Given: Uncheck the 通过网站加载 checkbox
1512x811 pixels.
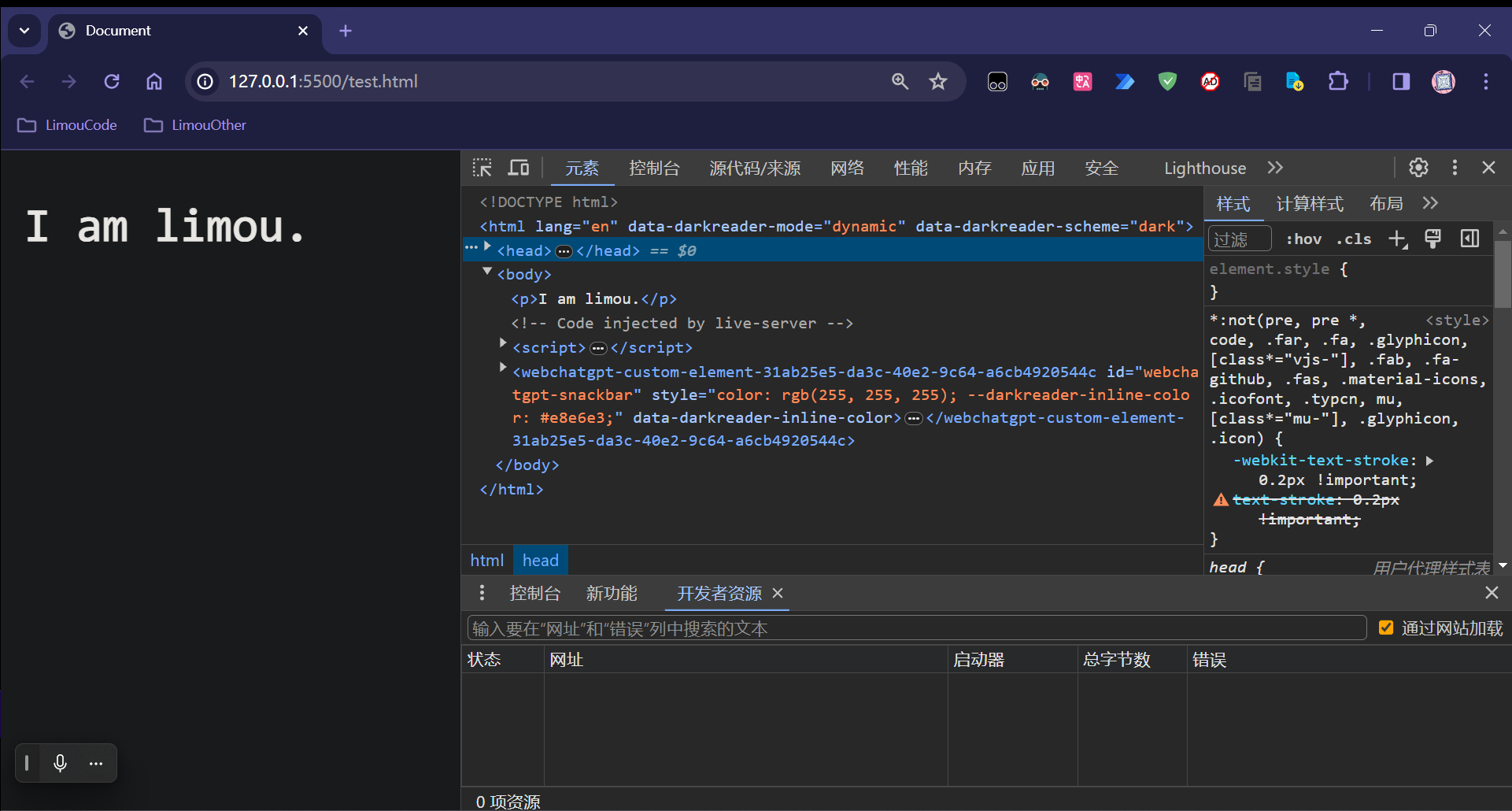Looking at the screenshot, I should click(x=1386, y=628).
